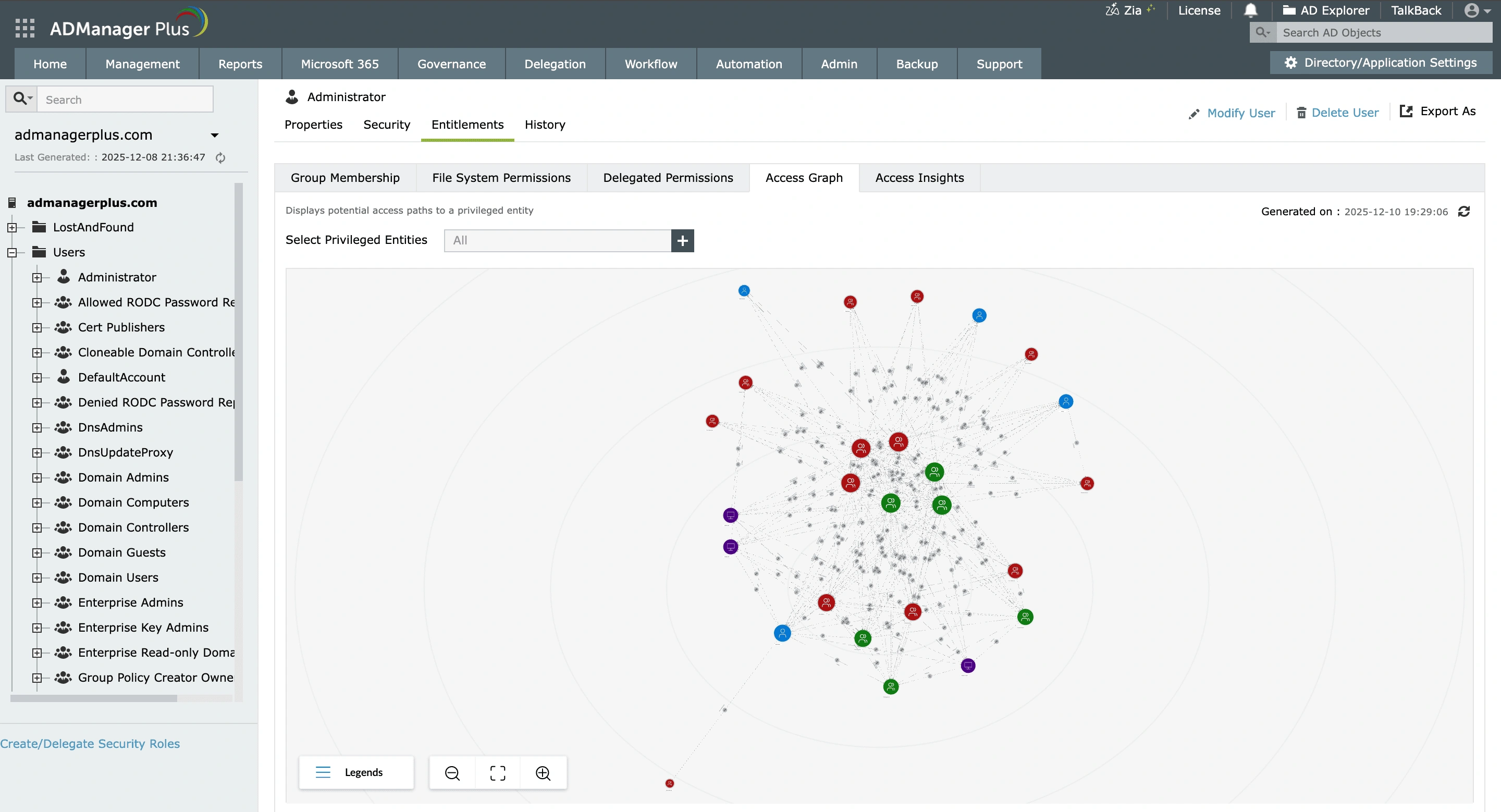This screenshot has height=812, width=1501.
Task: Click the Export As icon
Action: point(1406,110)
